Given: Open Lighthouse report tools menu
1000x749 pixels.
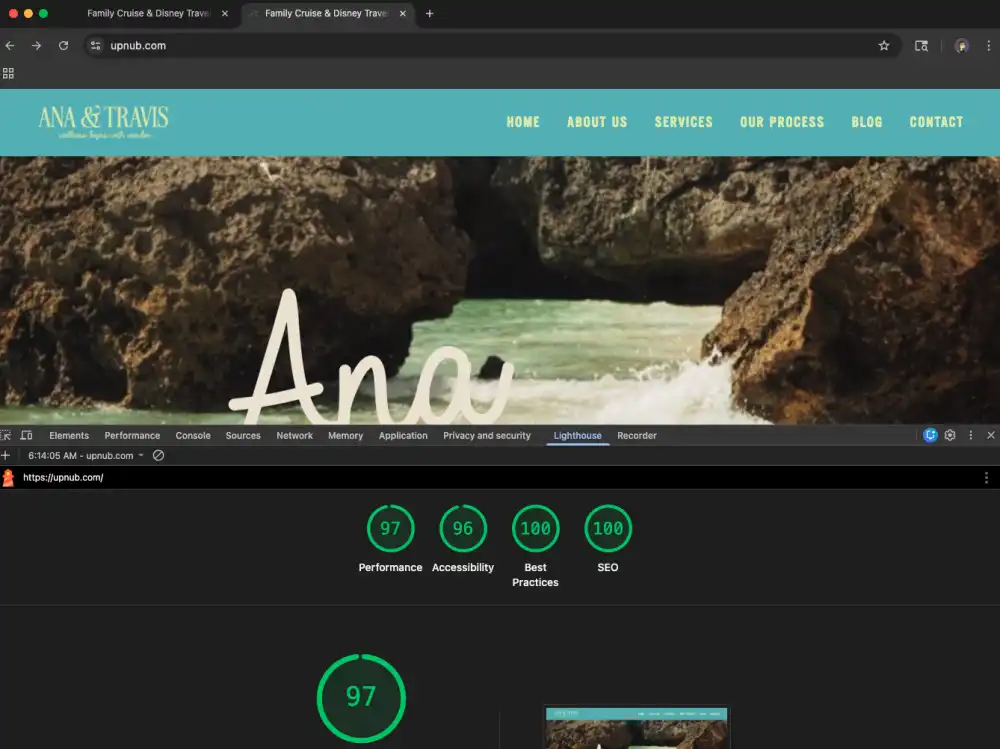Looking at the screenshot, I should coord(986,478).
